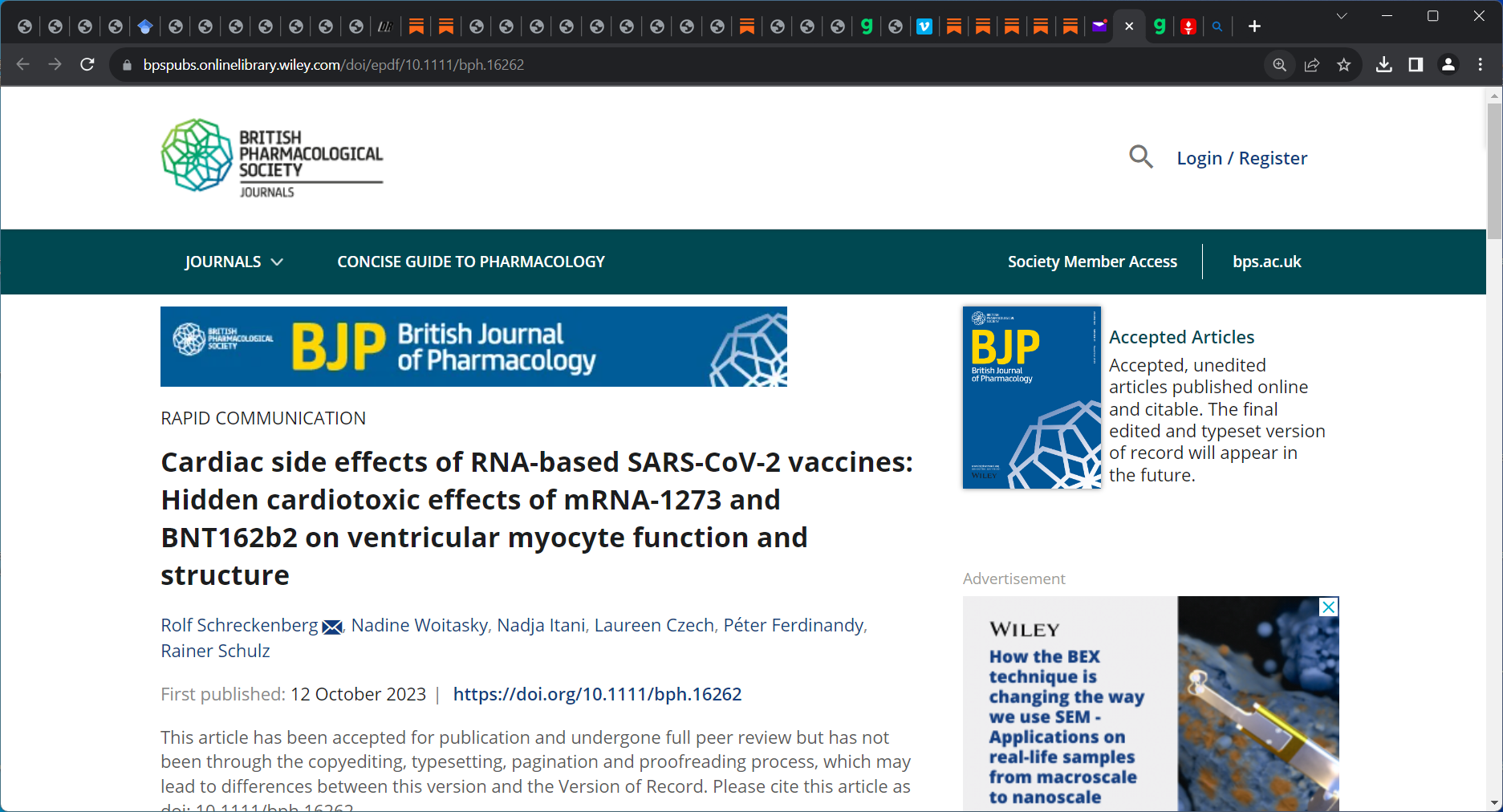Click the British Pharmacological Society logo

[272, 158]
